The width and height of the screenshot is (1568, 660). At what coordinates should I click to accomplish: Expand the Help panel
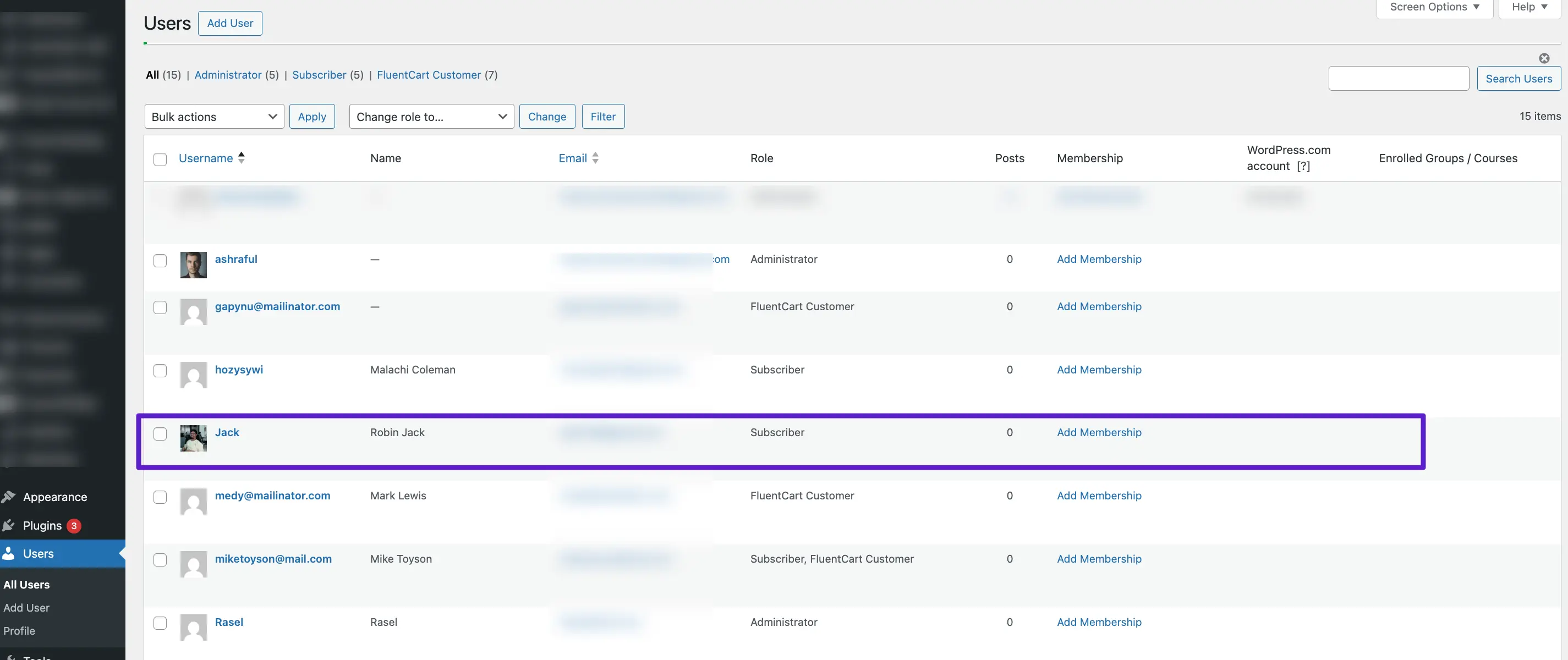1529,7
